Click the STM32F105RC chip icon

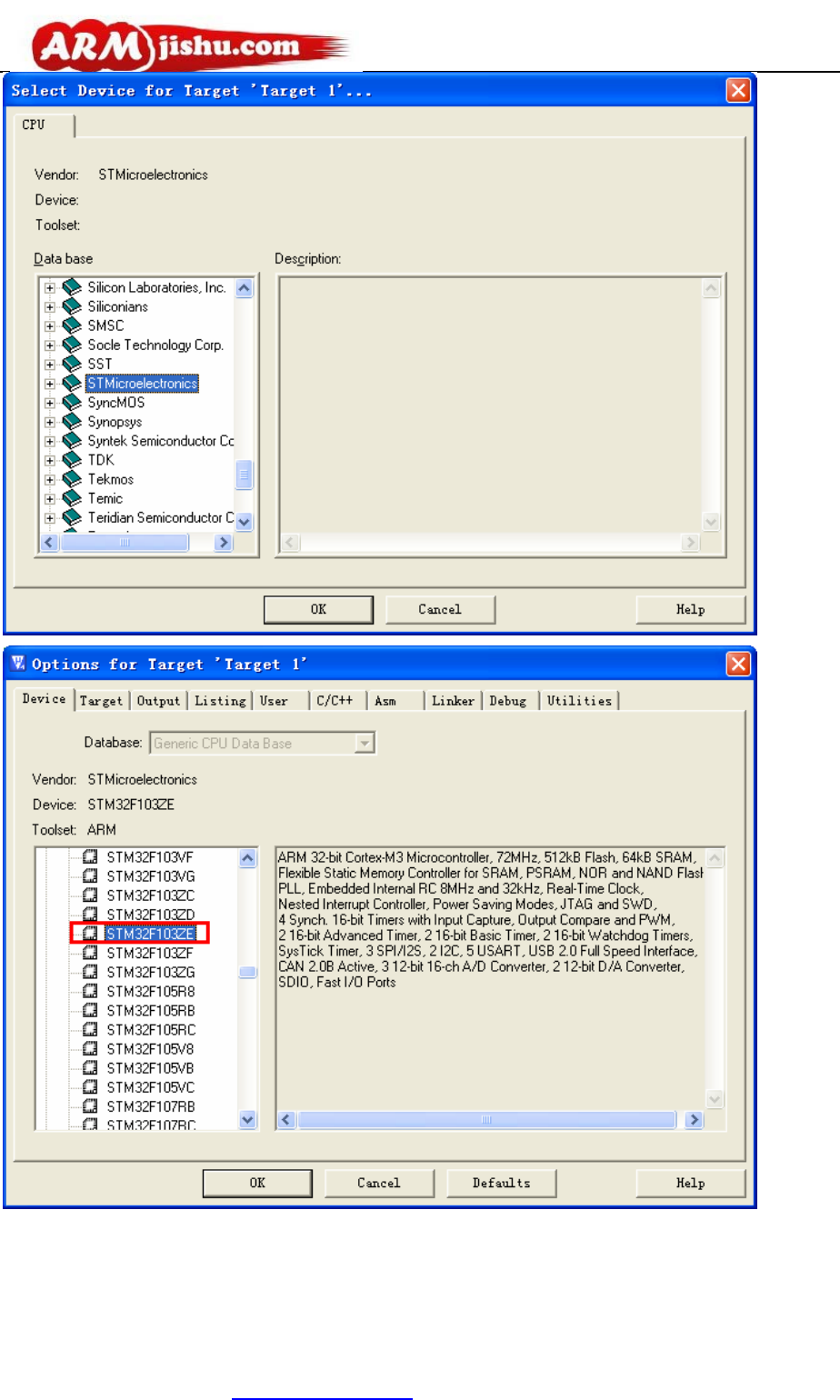click(x=90, y=1029)
